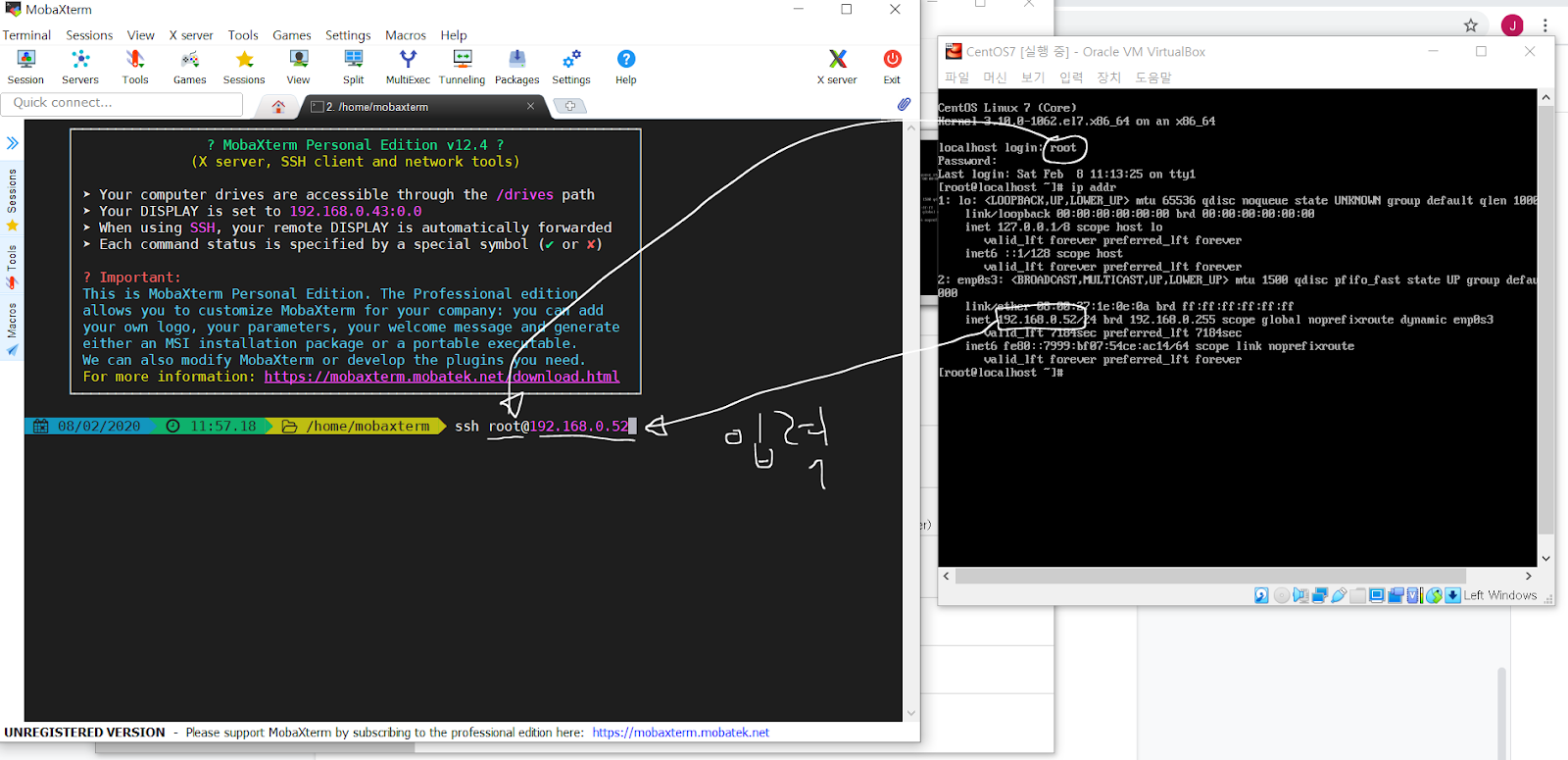
Task: Close the /home/mobaxterm terminal tab
Action: 530,106
